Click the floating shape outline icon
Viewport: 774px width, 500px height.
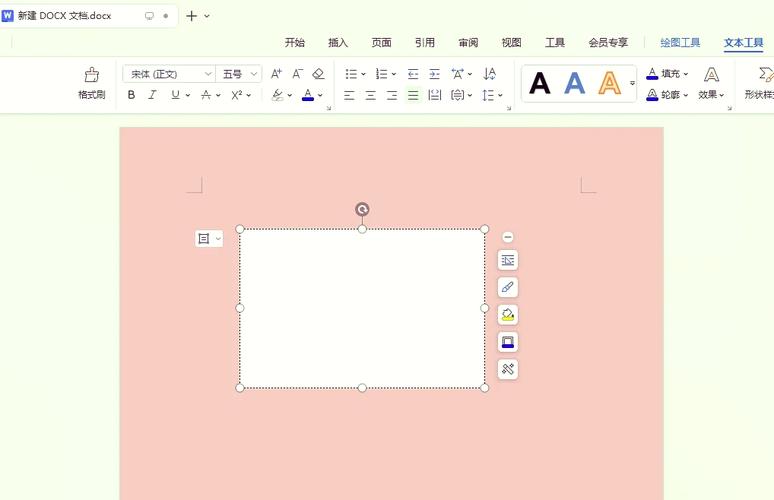(508, 342)
